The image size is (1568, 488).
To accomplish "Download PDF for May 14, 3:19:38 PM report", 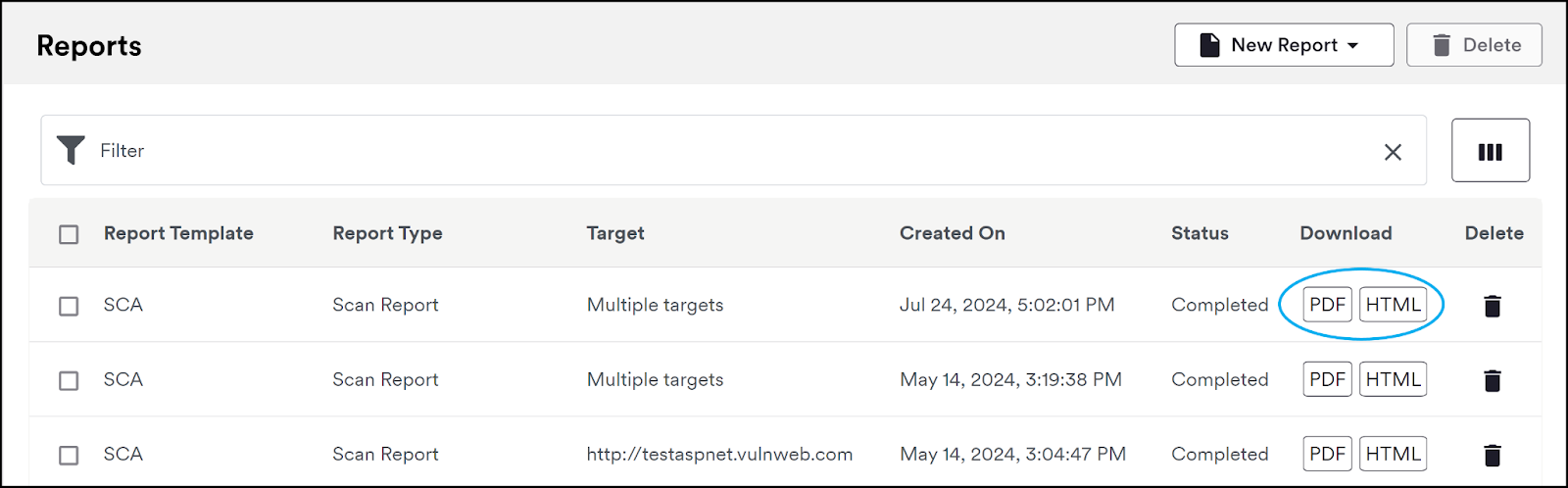I will (1328, 379).
